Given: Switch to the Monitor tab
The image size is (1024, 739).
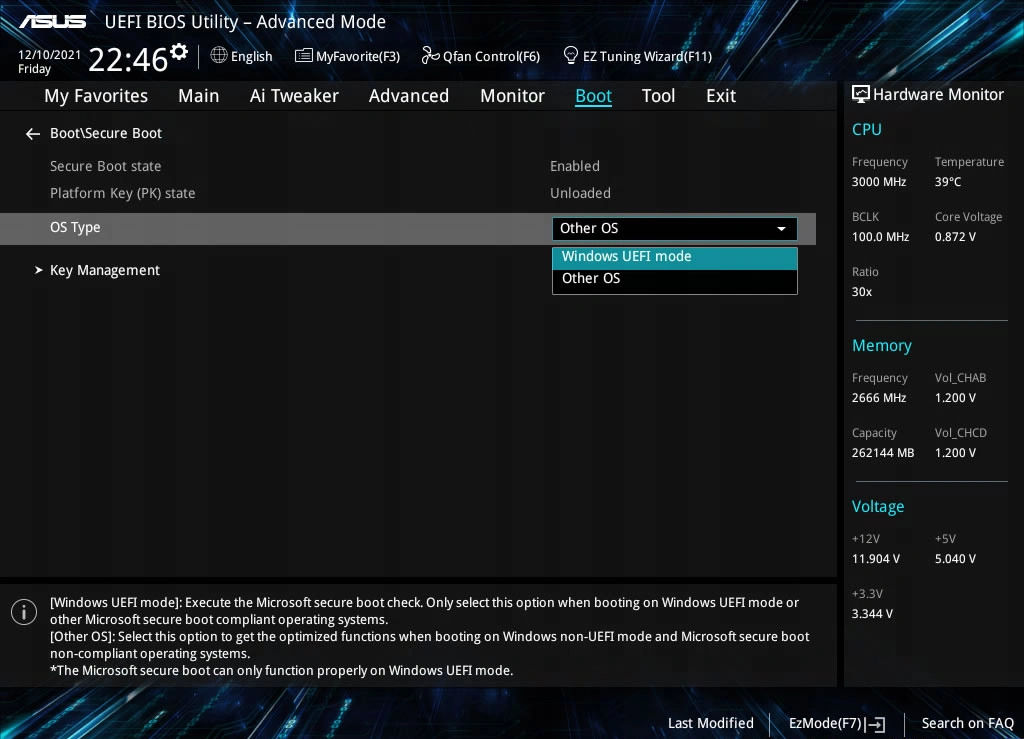Looking at the screenshot, I should tap(512, 96).
